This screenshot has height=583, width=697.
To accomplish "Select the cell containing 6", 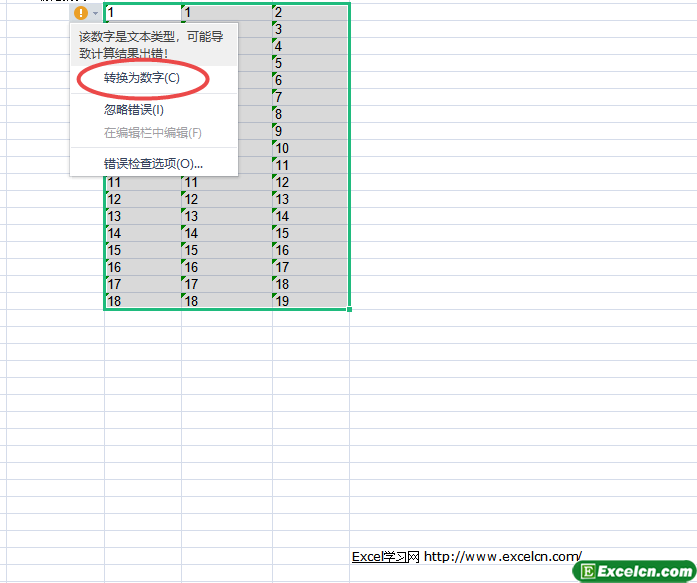I will click(x=310, y=80).
